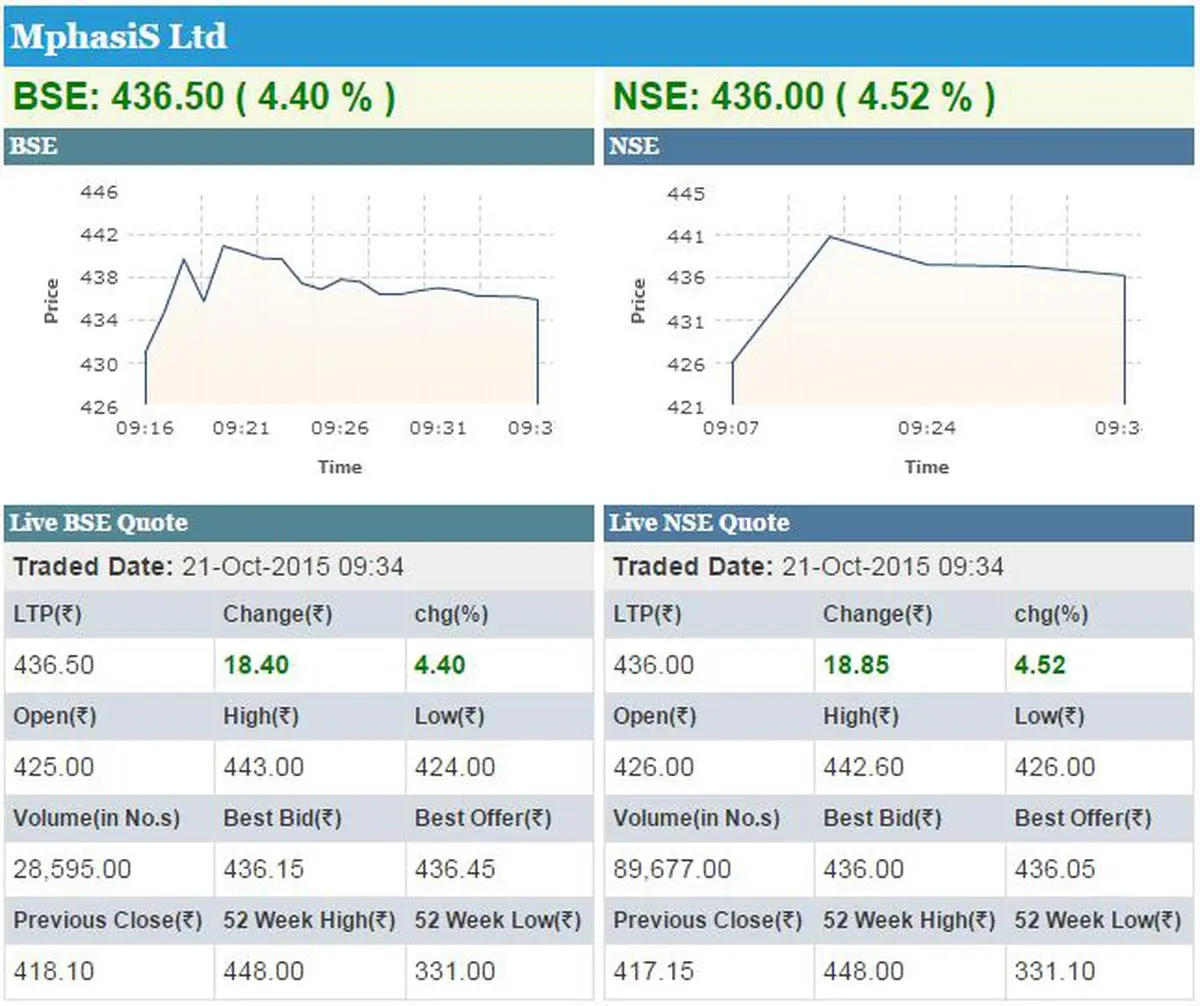Screen dimensions: 1200x1006
Task: Click the NSE LTP value 436.00 in table
Action: click(654, 665)
